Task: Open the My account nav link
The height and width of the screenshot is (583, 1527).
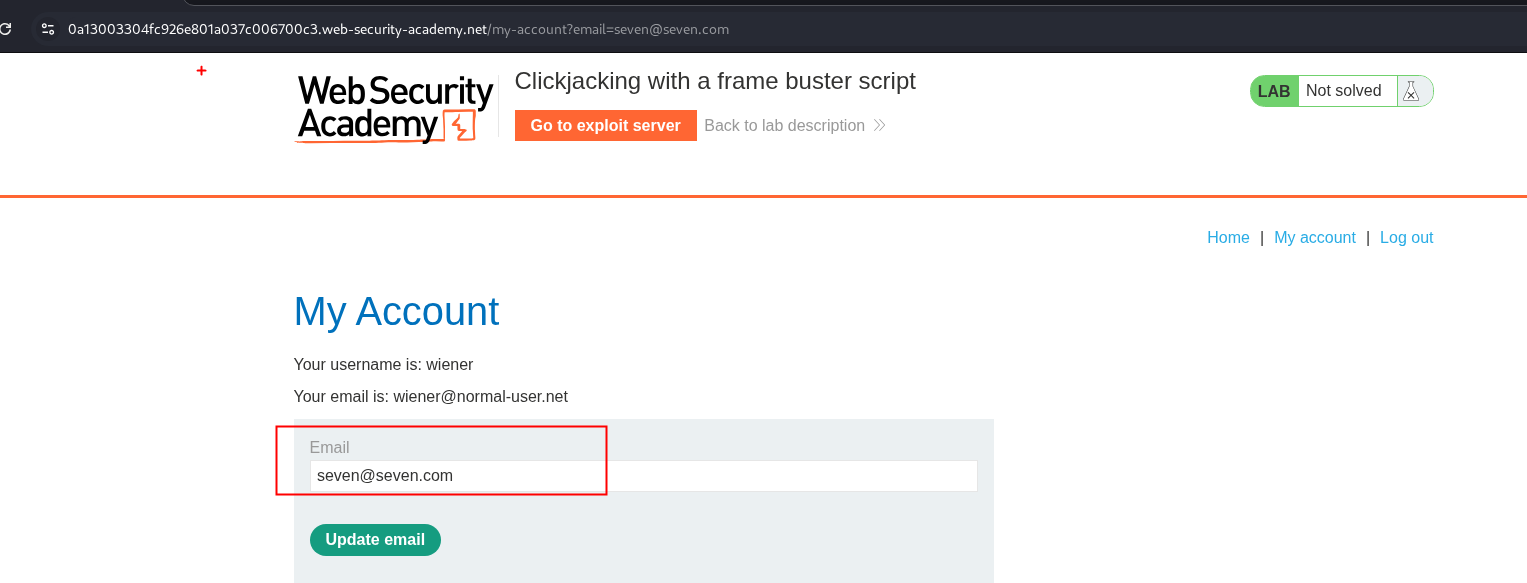Action: 1314,238
